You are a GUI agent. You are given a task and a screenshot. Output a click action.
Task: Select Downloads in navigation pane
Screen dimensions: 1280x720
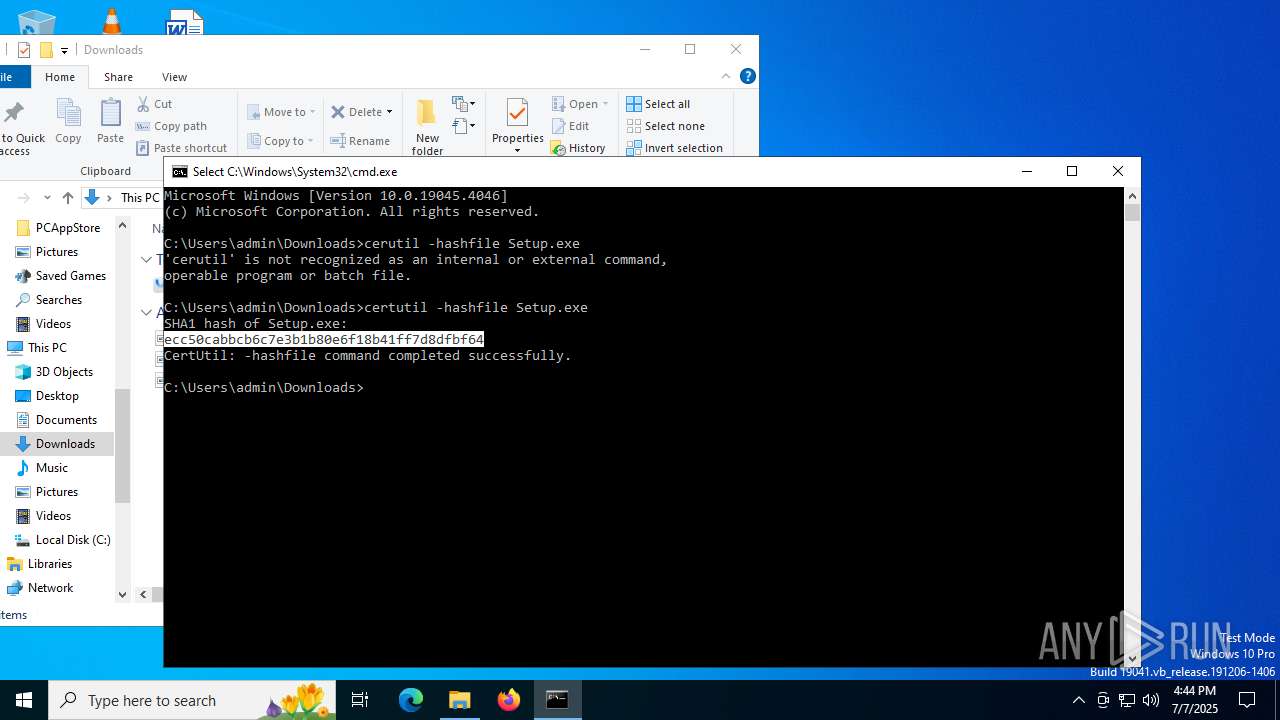[x=65, y=444]
